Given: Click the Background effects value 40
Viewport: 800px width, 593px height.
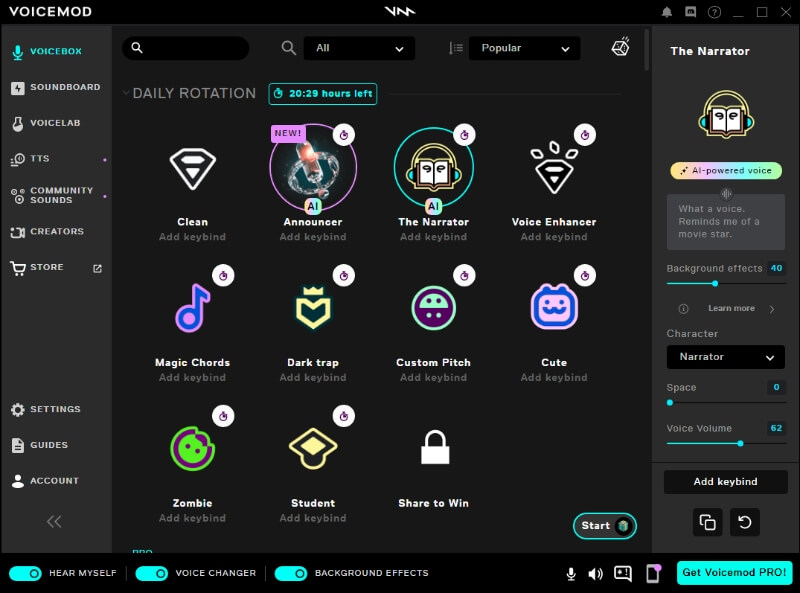Looking at the screenshot, I should (776, 268).
